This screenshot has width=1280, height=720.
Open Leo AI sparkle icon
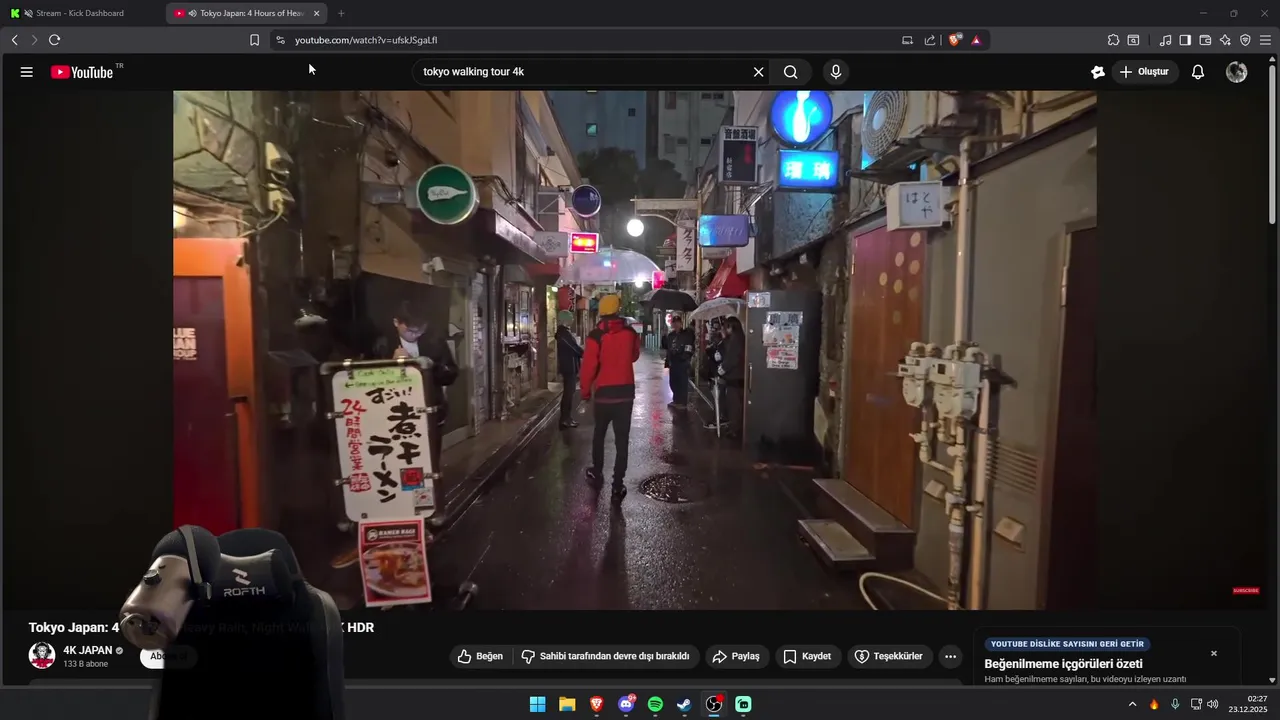(x=1225, y=40)
